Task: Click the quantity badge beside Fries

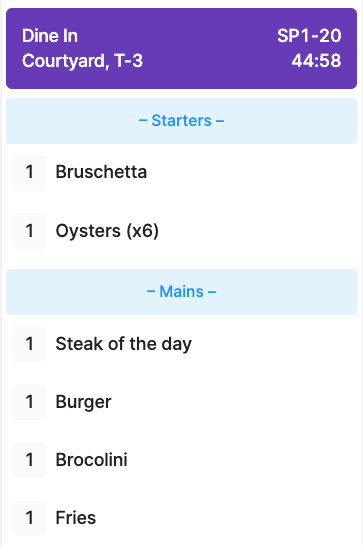Action: pos(30,518)
